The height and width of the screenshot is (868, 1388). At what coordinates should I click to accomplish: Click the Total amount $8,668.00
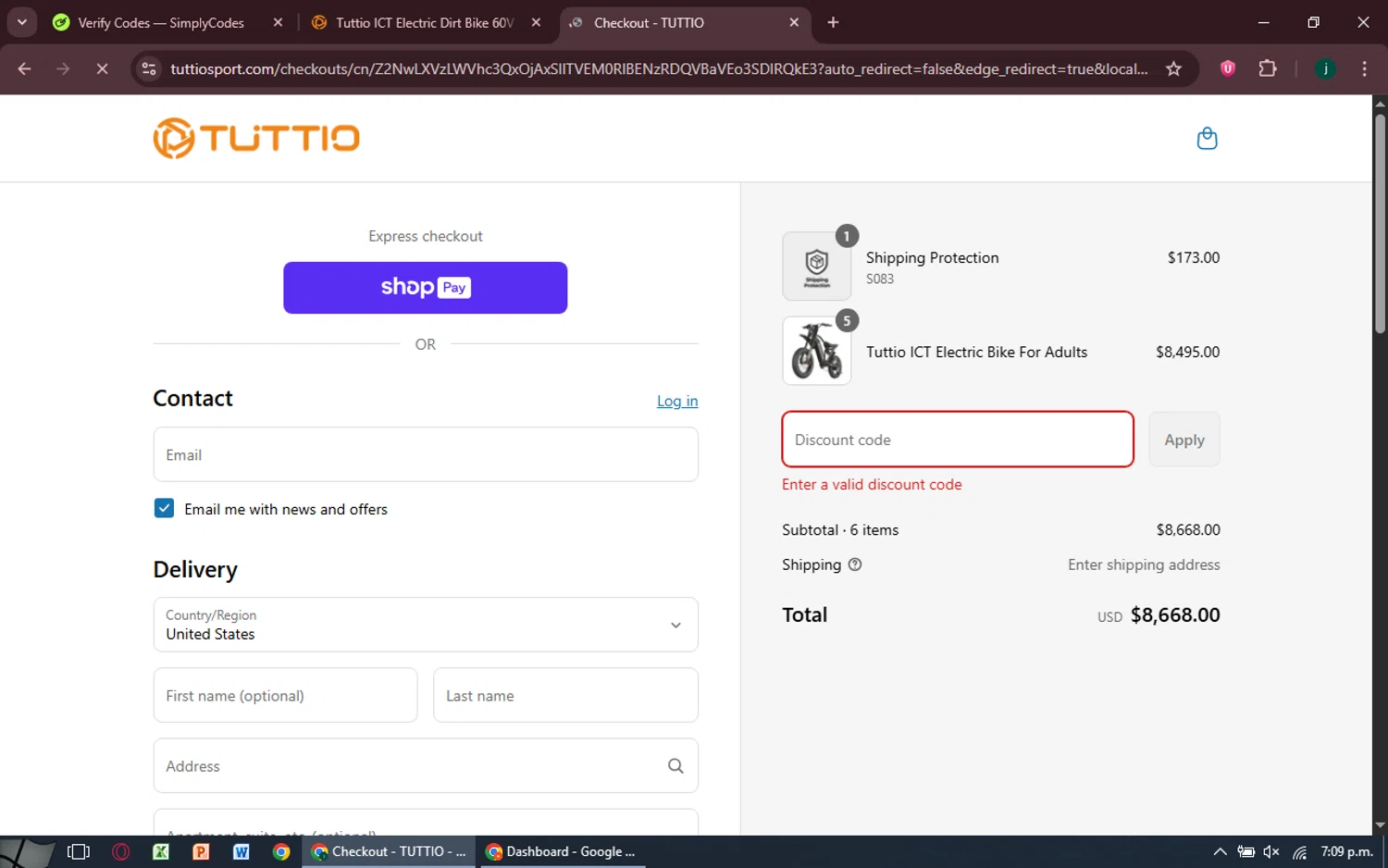coord(1175,614)
